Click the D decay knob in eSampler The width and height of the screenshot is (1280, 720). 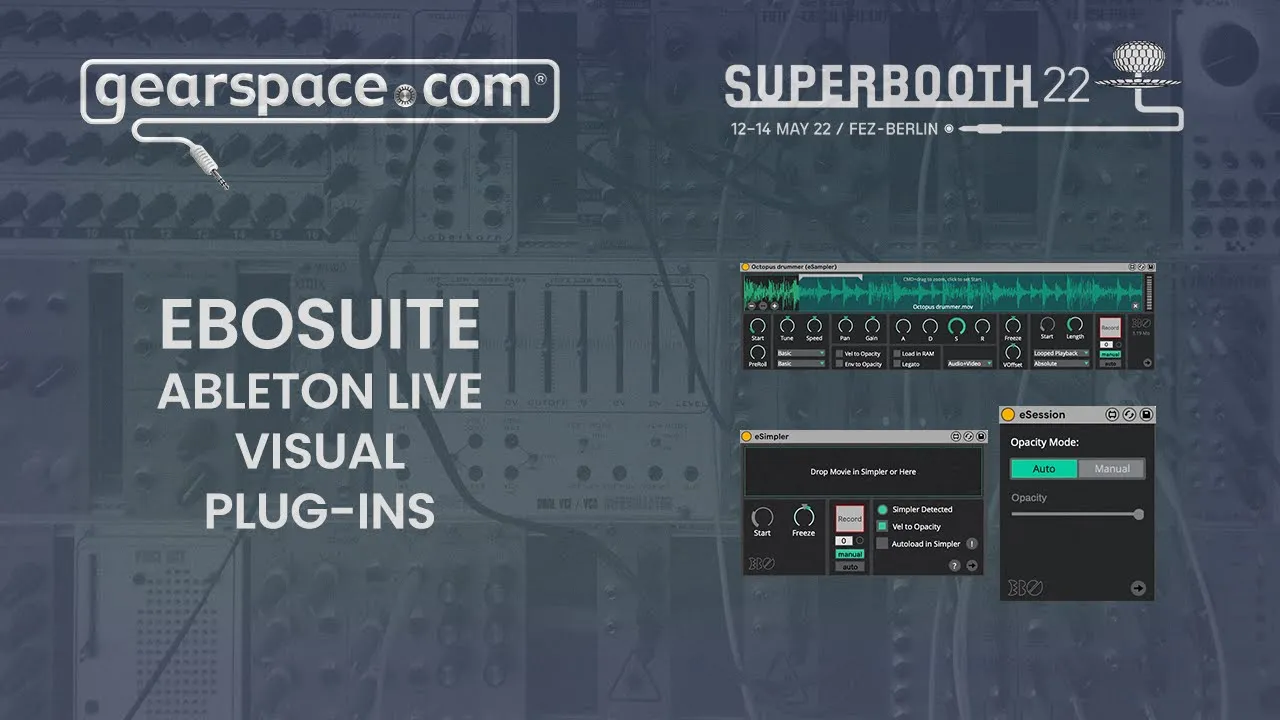coord(930,326)
